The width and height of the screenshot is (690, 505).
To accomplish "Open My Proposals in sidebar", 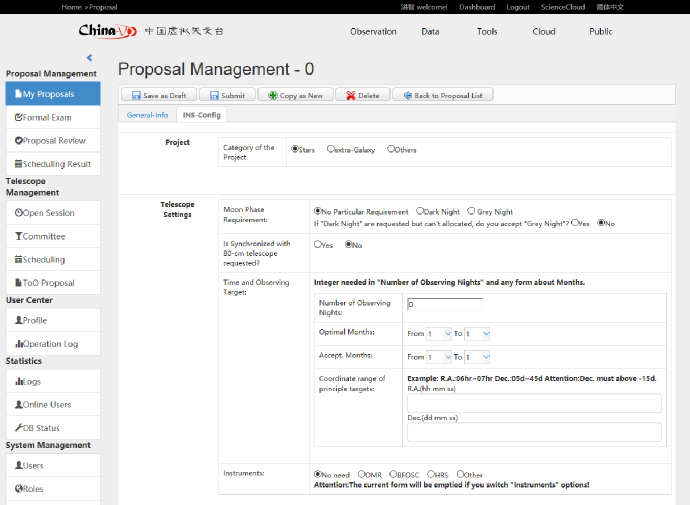I will (x=52, y=94).
